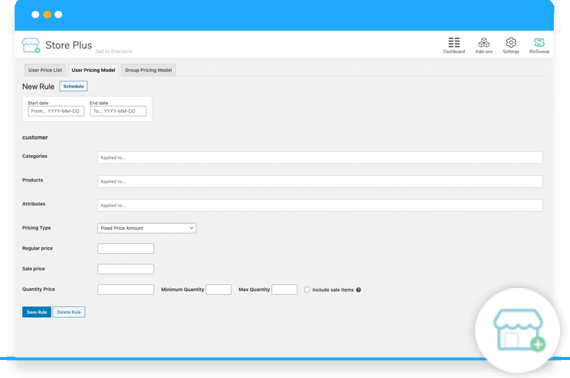
Task: Click the Store Plus storefront logo
Action: point(31,45)
